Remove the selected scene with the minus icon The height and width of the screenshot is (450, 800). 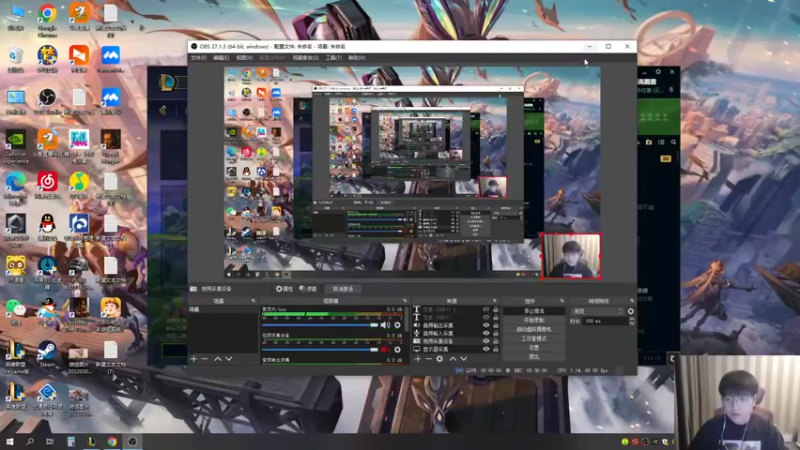coord(205,359)
